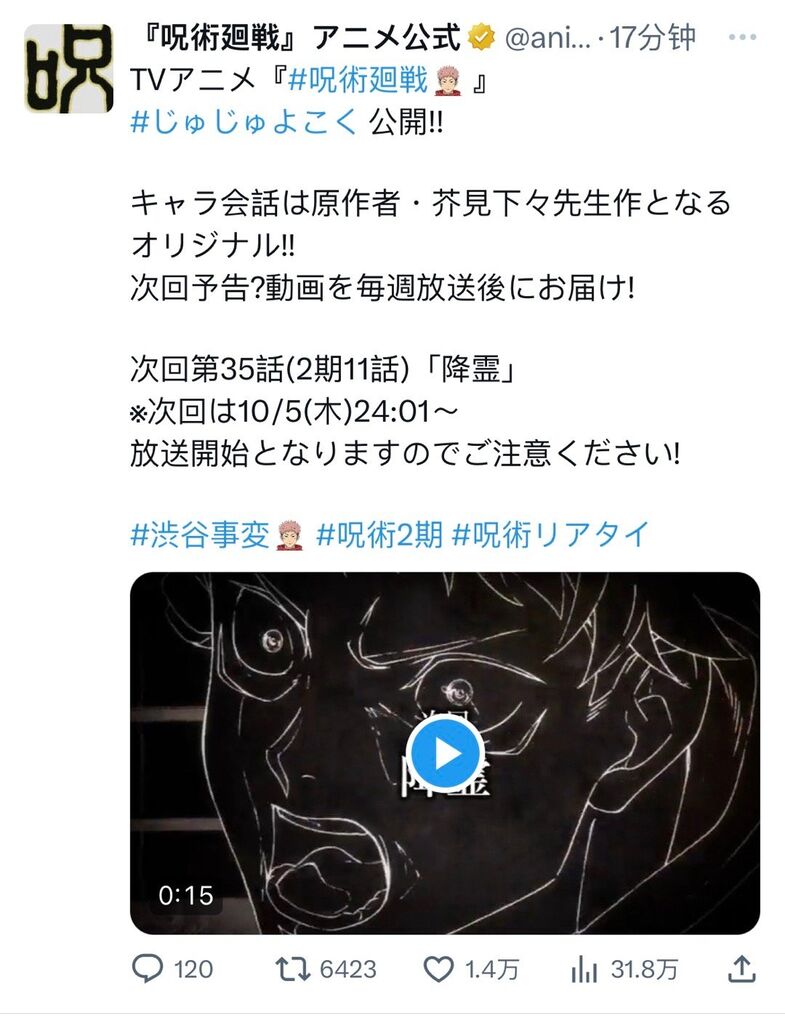Open view analytics bar chart icon
The height and width of the screenshot is (1024, 785).
(x=584, y=970)
